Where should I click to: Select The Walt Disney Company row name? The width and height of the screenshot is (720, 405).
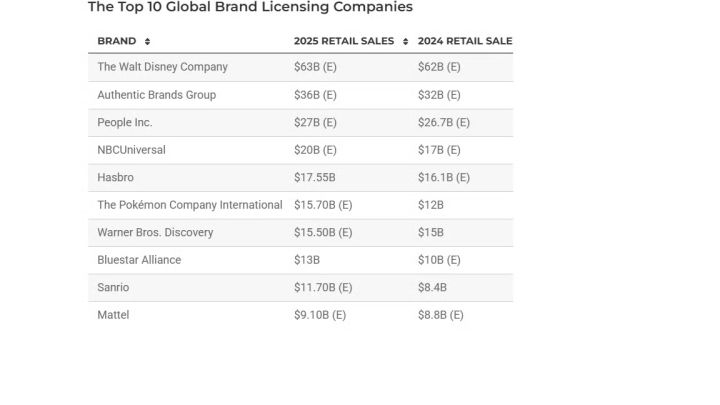tap(163, 67)
